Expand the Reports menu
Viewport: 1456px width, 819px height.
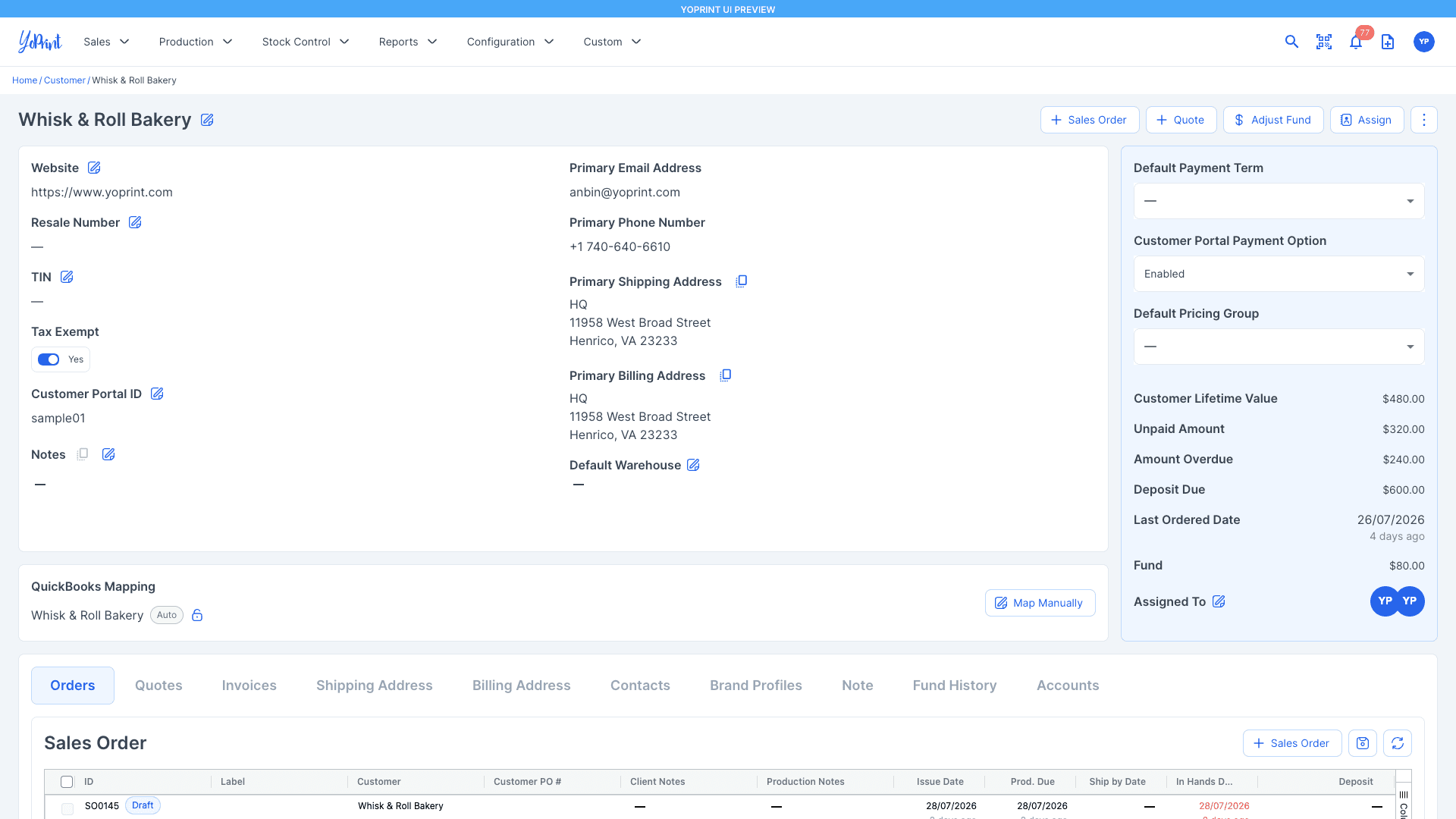coord(408,42)
